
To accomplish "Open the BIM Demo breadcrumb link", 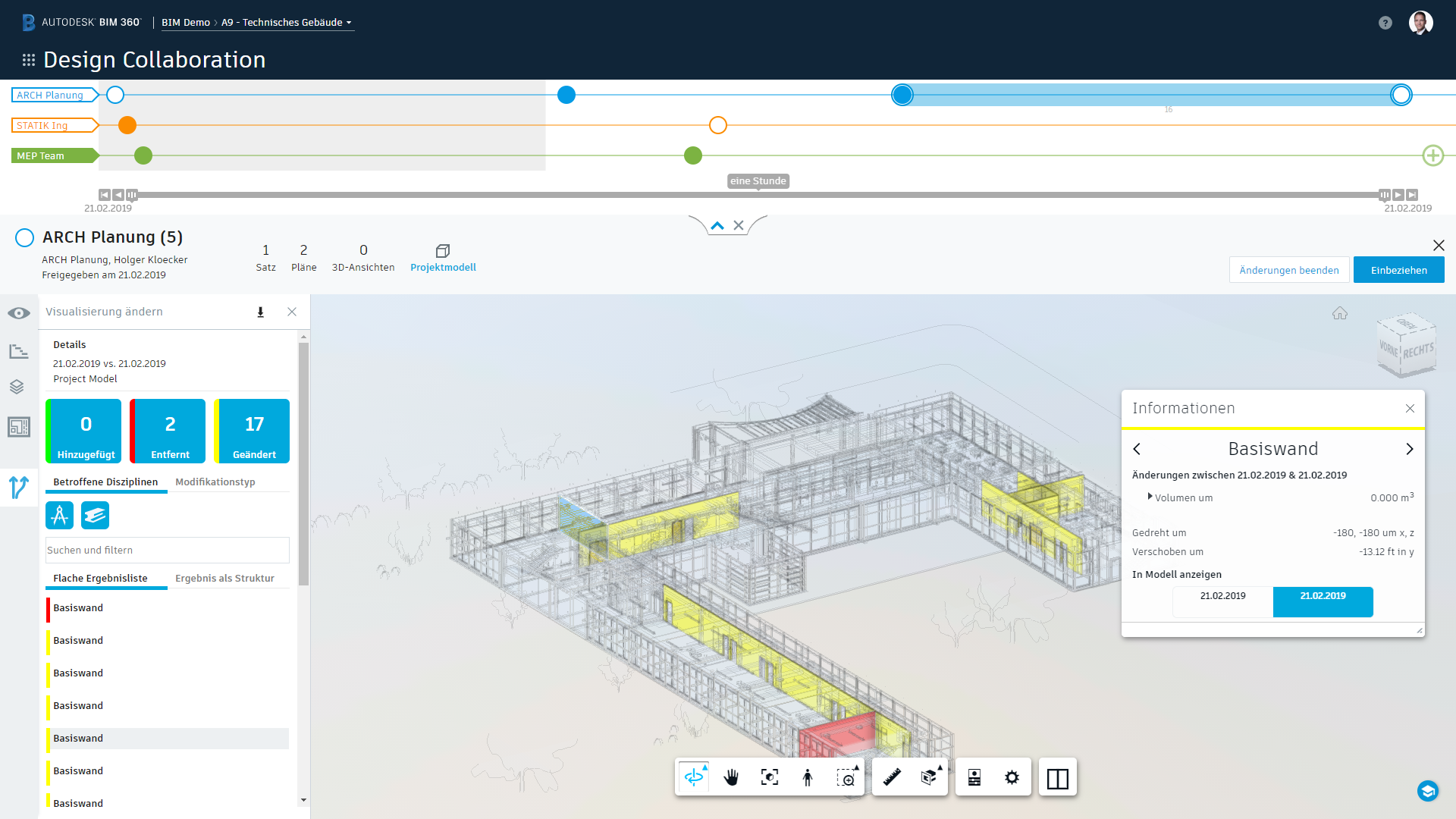I will coord(186,22).
